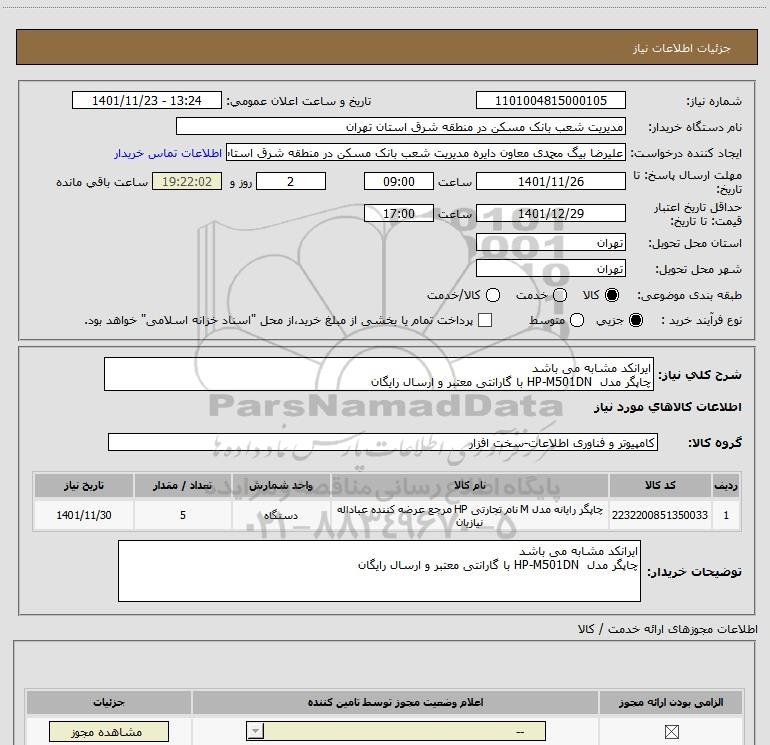The width and height of the screenshot is (770, 745).
Task: Click the کد کالا column header
Action: click(660, 486)
